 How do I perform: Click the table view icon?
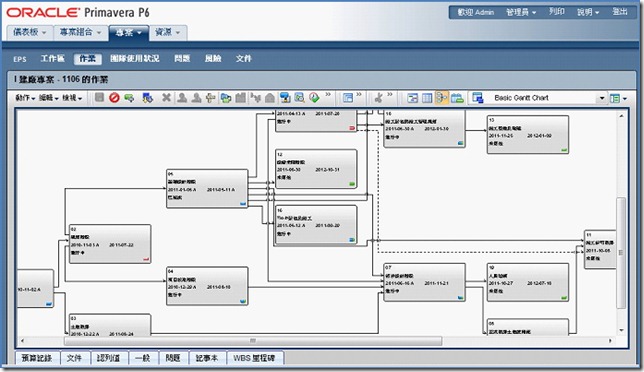(x=427, y=98)
